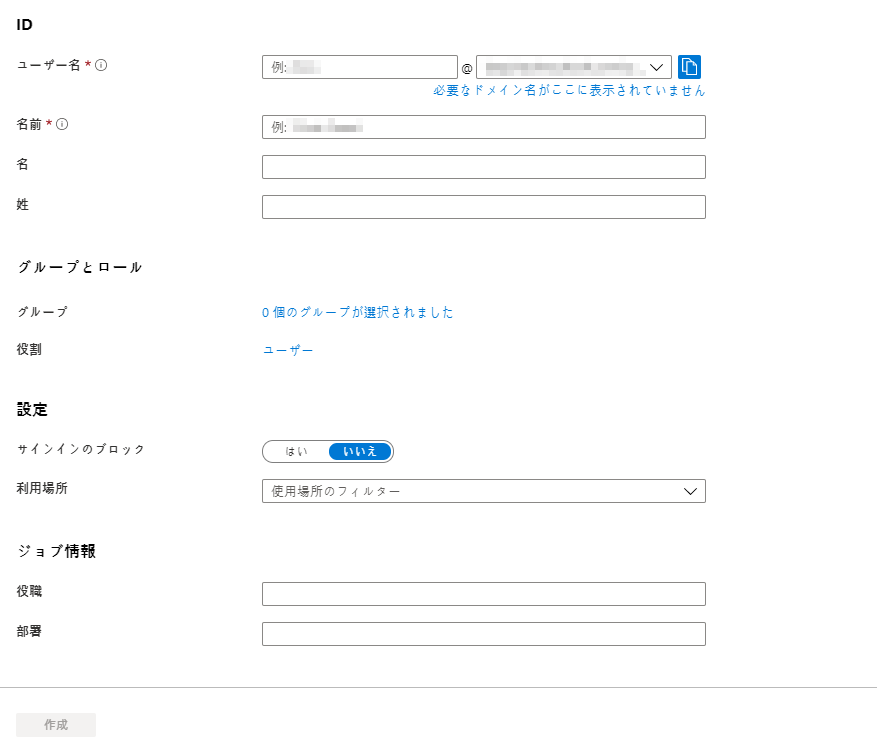Click the @ symbol between name and domain
This screenshot has height=749, width=877.
point(467,68)
